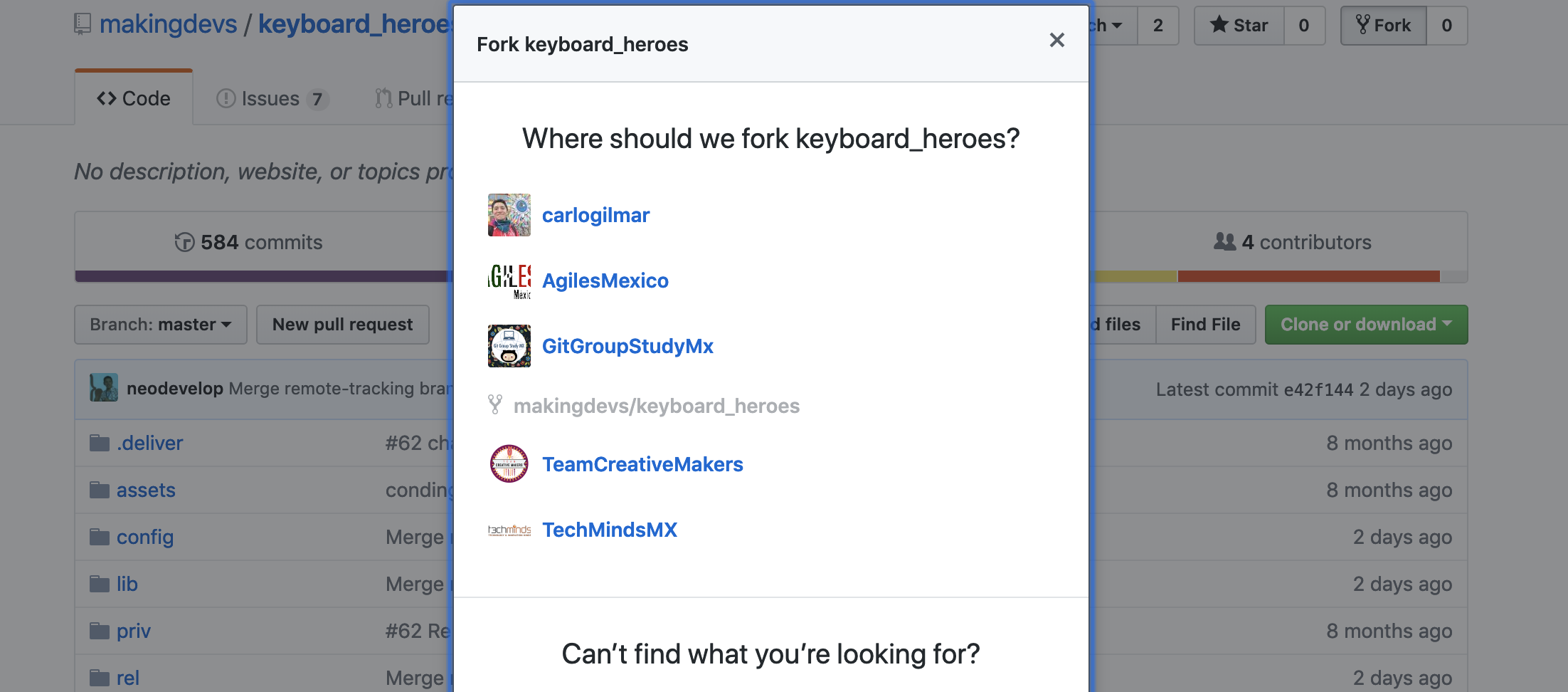Image resolution: width=1568 pixels, height=692 pixels.
Task: Click the assets folder icon
Action: point(100,491)
